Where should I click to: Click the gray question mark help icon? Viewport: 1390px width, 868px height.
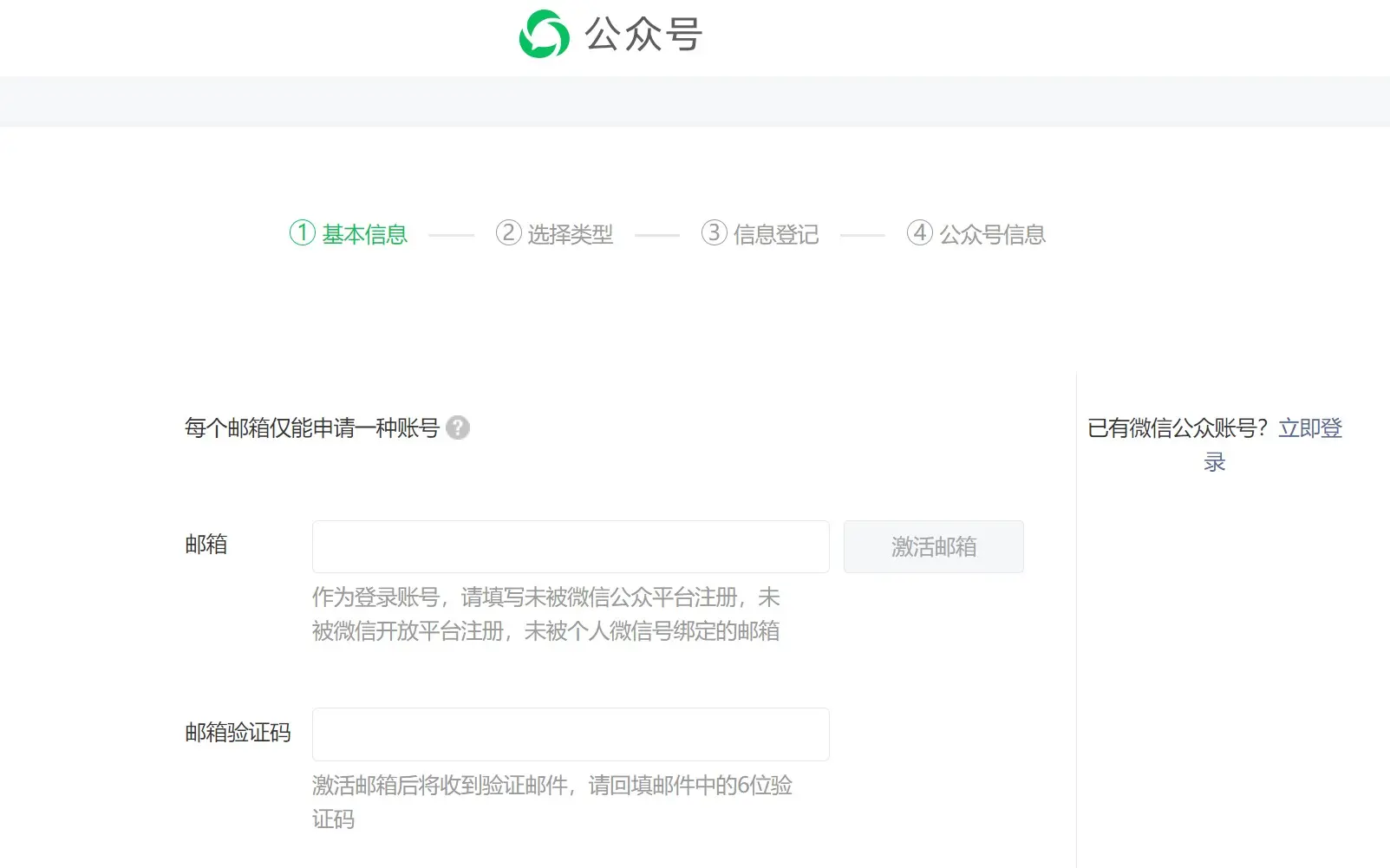[458, 427]
